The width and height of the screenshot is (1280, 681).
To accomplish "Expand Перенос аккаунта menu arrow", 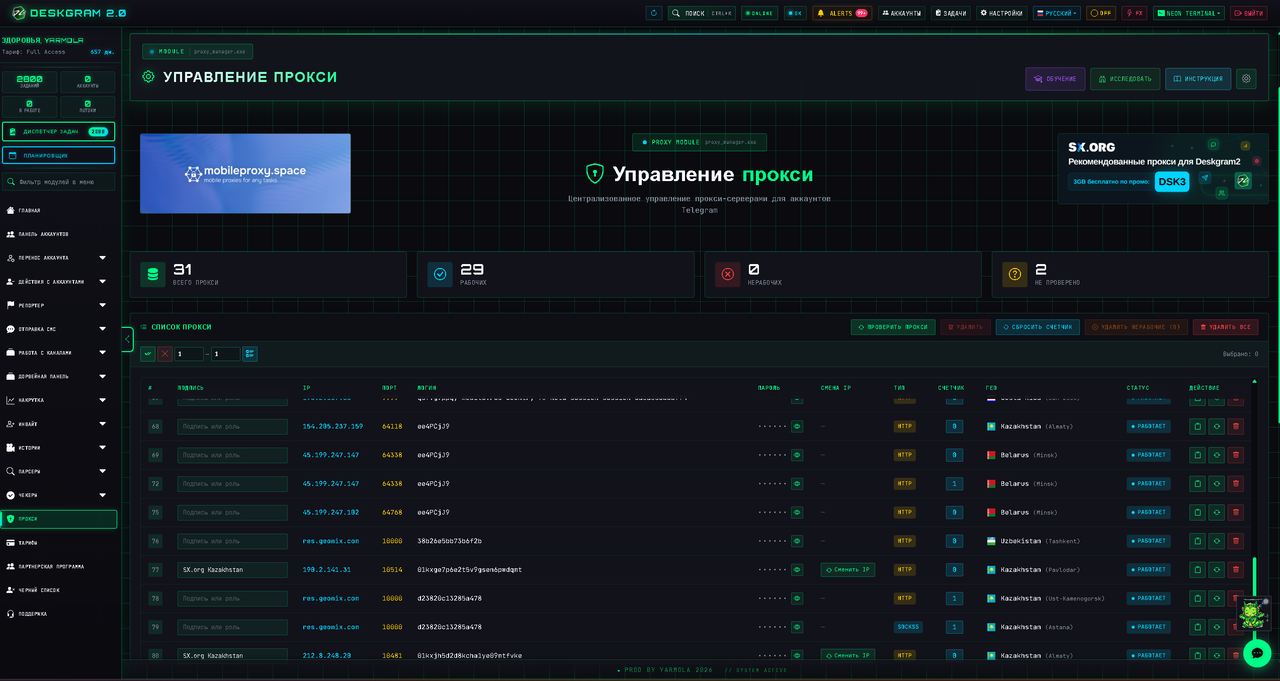I will click(x=102, y=258).
